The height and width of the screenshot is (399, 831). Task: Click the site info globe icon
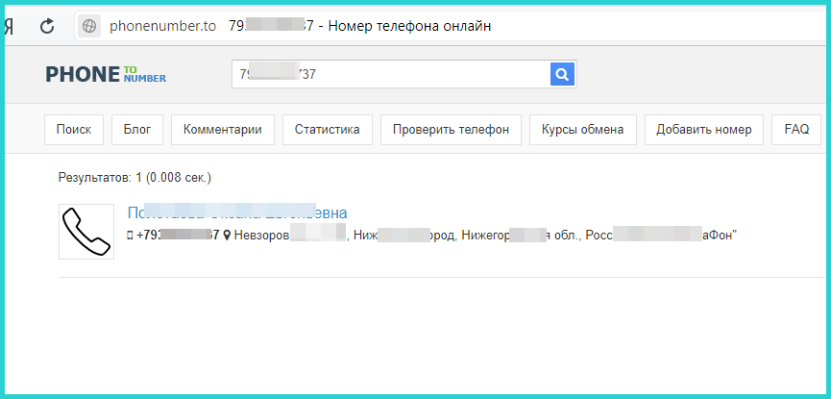coord(89,26)
